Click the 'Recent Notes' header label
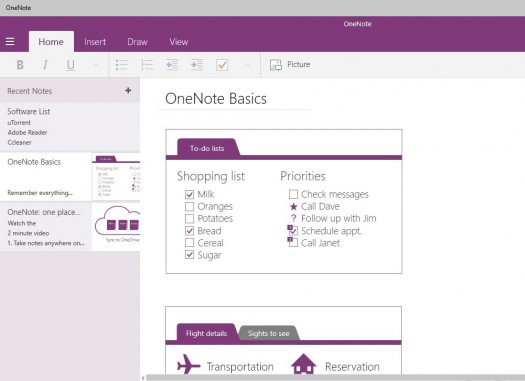 point(29,91)
